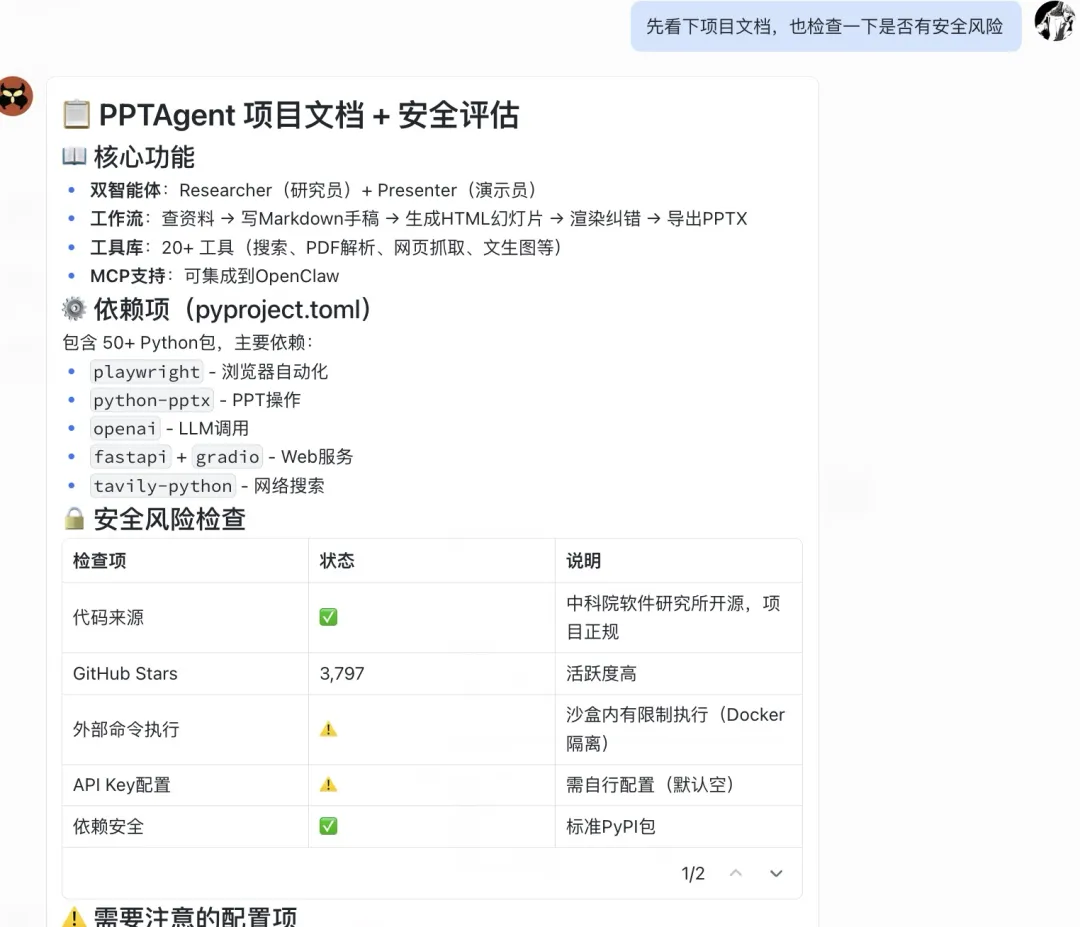This screenshot has height=927, width=1080.
Task: Click the MCP支持 bullet line
Action: (215, 276)
